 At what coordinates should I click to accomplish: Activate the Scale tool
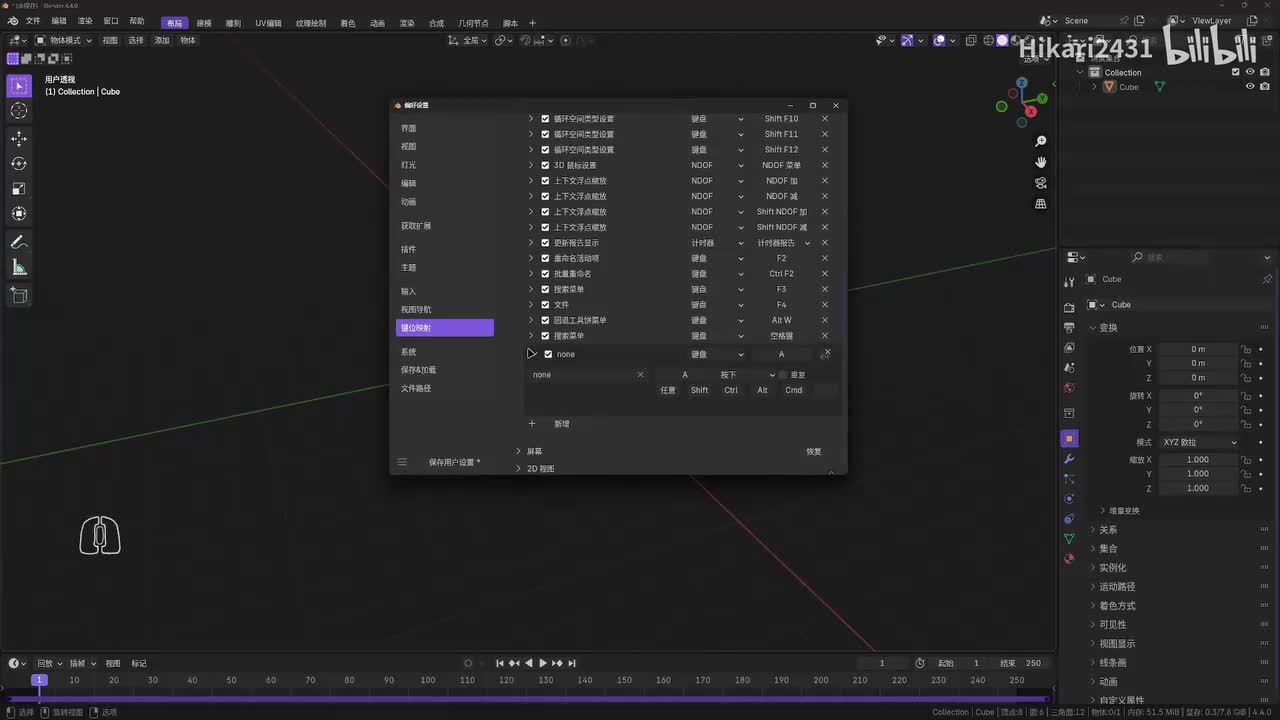[19, 189]
